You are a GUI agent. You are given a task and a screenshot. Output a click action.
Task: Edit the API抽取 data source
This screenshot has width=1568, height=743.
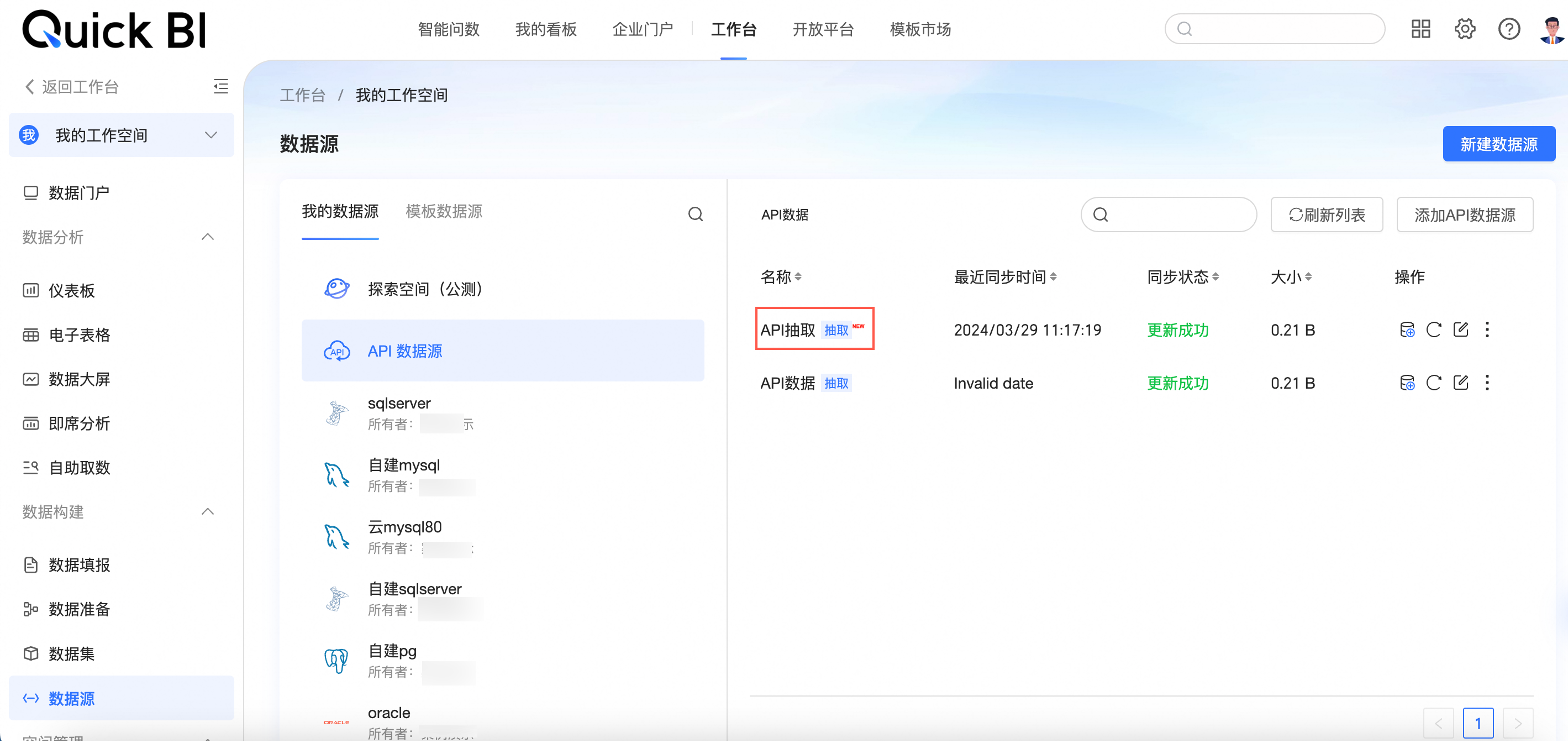pyautogui.click(x=1460, y=329)
